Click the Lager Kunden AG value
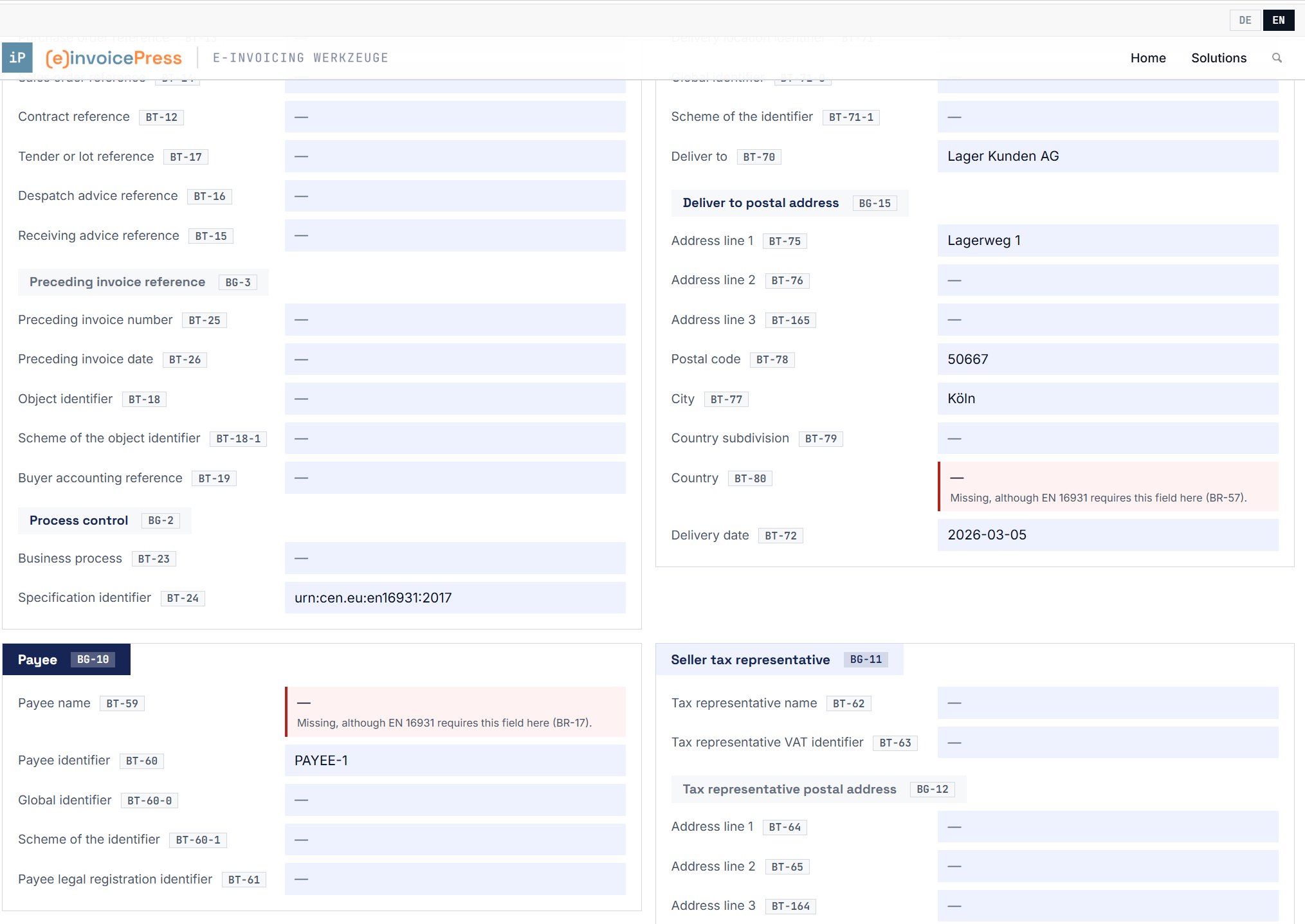 click(x=1003, y=156)
